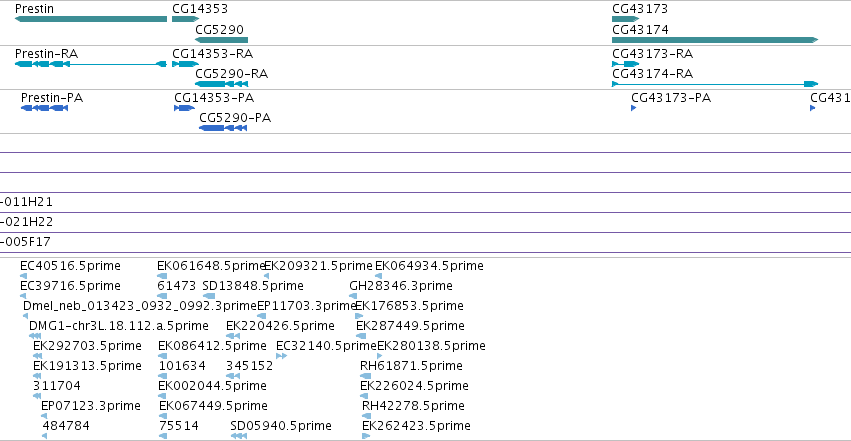Click the DMG1-chr3L.18.112.a.5prime arrows
Screen dimensions: 851x441
point(35,336)
